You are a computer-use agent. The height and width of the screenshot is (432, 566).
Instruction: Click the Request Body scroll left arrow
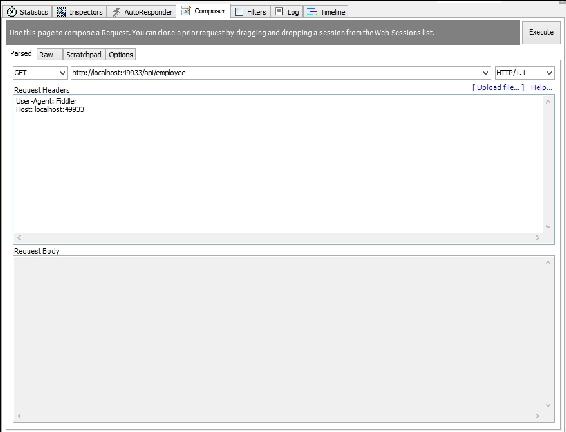pyautogui.click(x=19, y=416)
